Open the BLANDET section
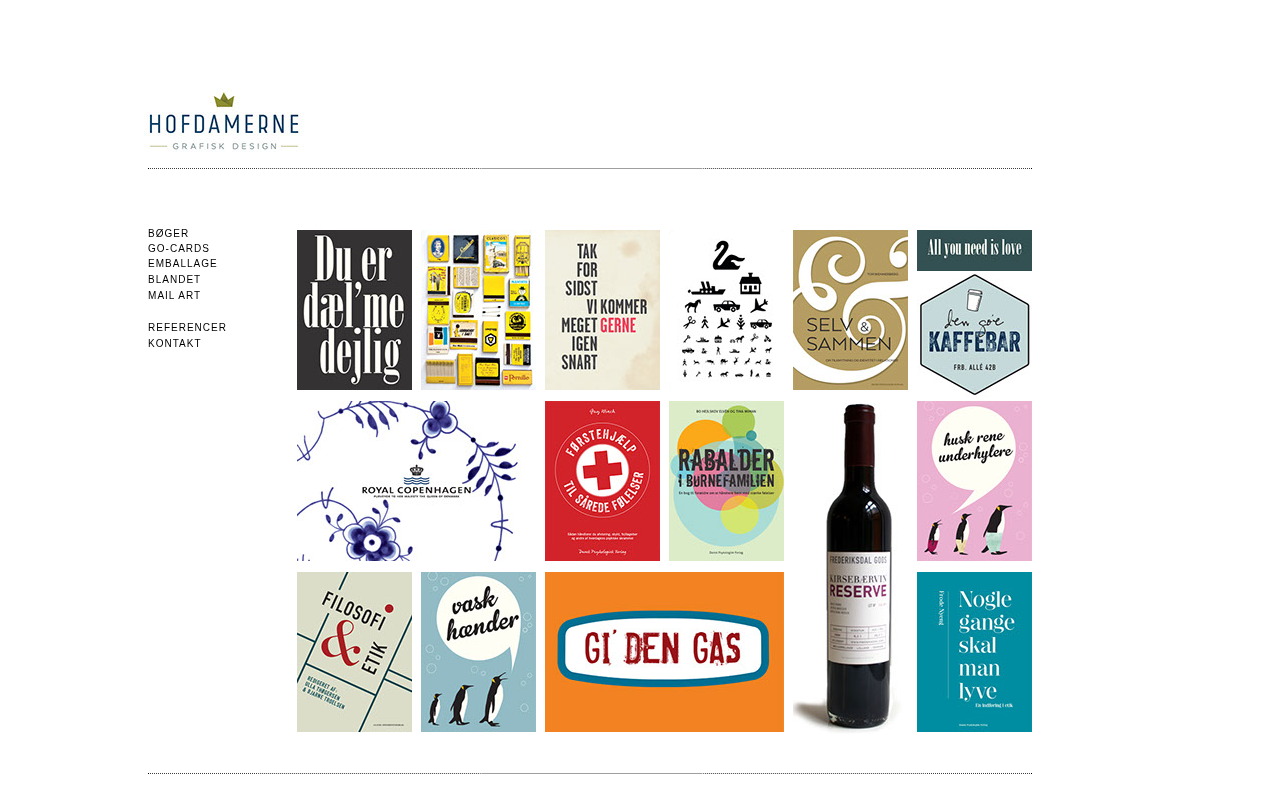The image size is (1280, 800). 174,279
